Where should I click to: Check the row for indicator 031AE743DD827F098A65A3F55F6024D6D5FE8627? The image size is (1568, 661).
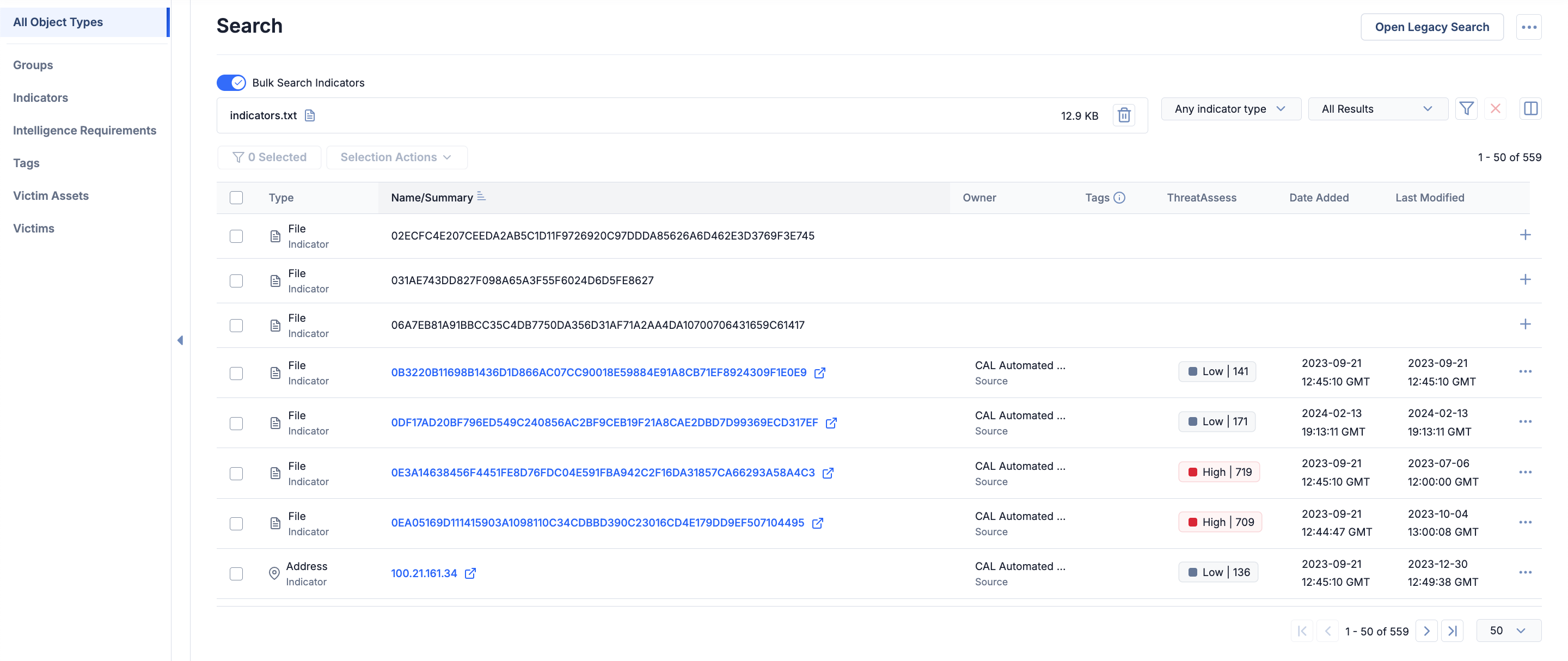[236, 280]
